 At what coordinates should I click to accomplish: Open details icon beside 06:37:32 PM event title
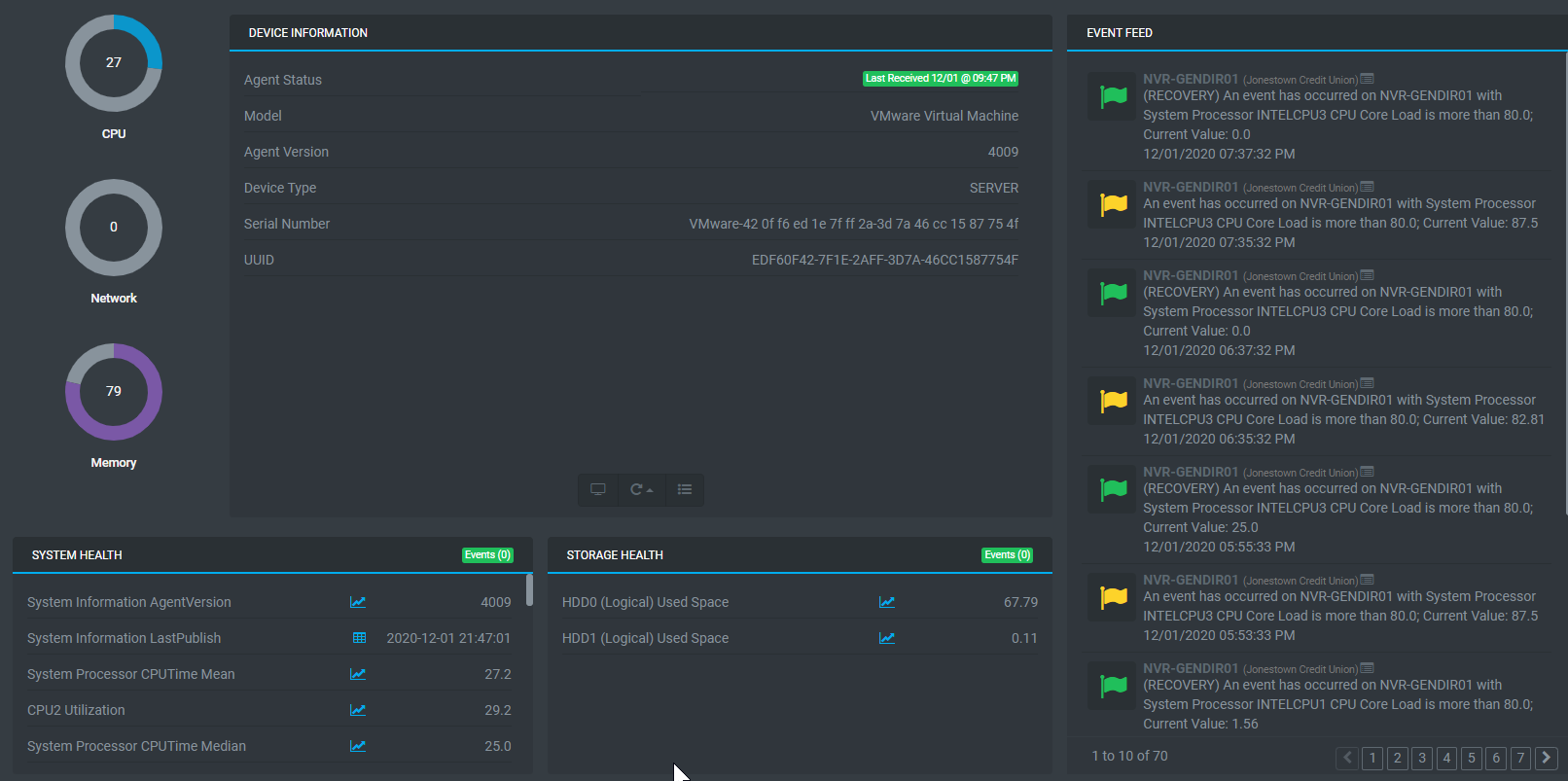1367,275
